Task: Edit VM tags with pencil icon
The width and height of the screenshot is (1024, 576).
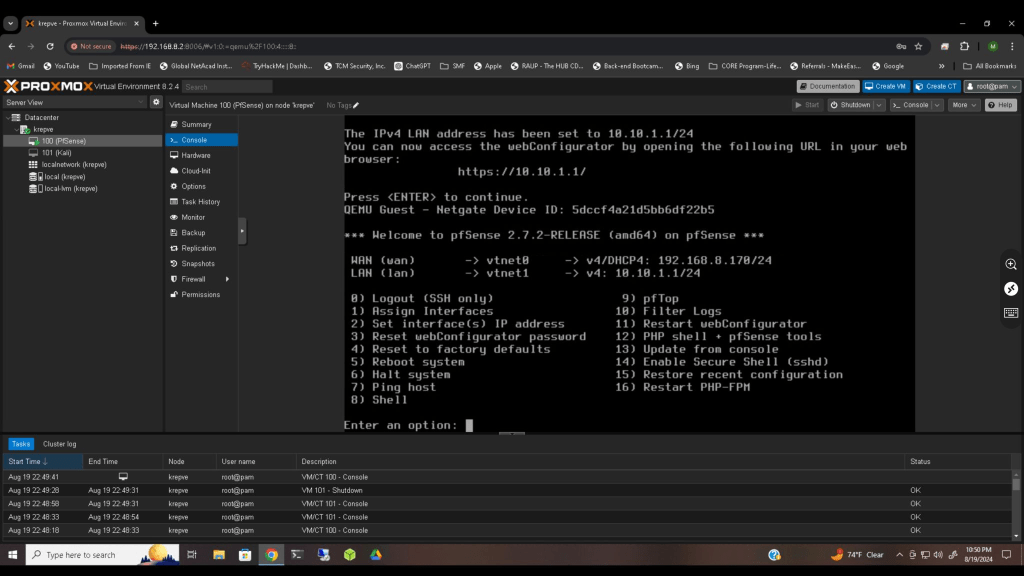Action: point(356,105)
